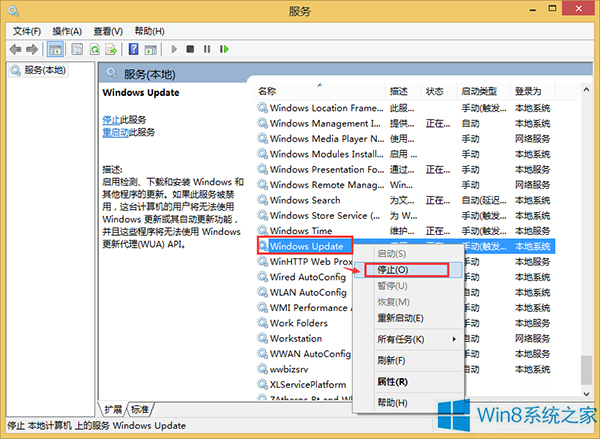
Task: Select Windows Modules Installer service row
Action: coord(405,154)
